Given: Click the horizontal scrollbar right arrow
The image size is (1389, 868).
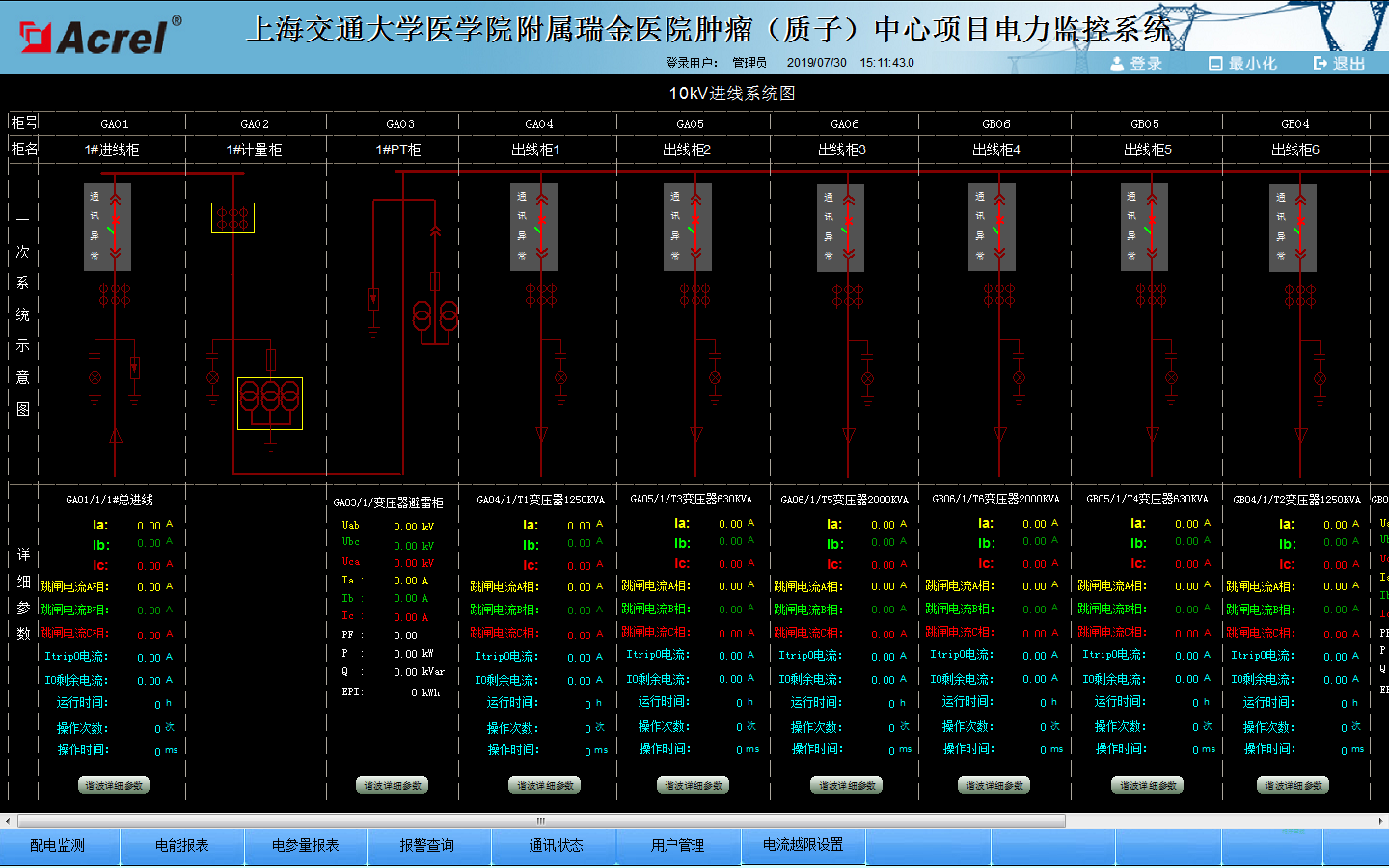Looking at the screenshot, I should 1381,822.
